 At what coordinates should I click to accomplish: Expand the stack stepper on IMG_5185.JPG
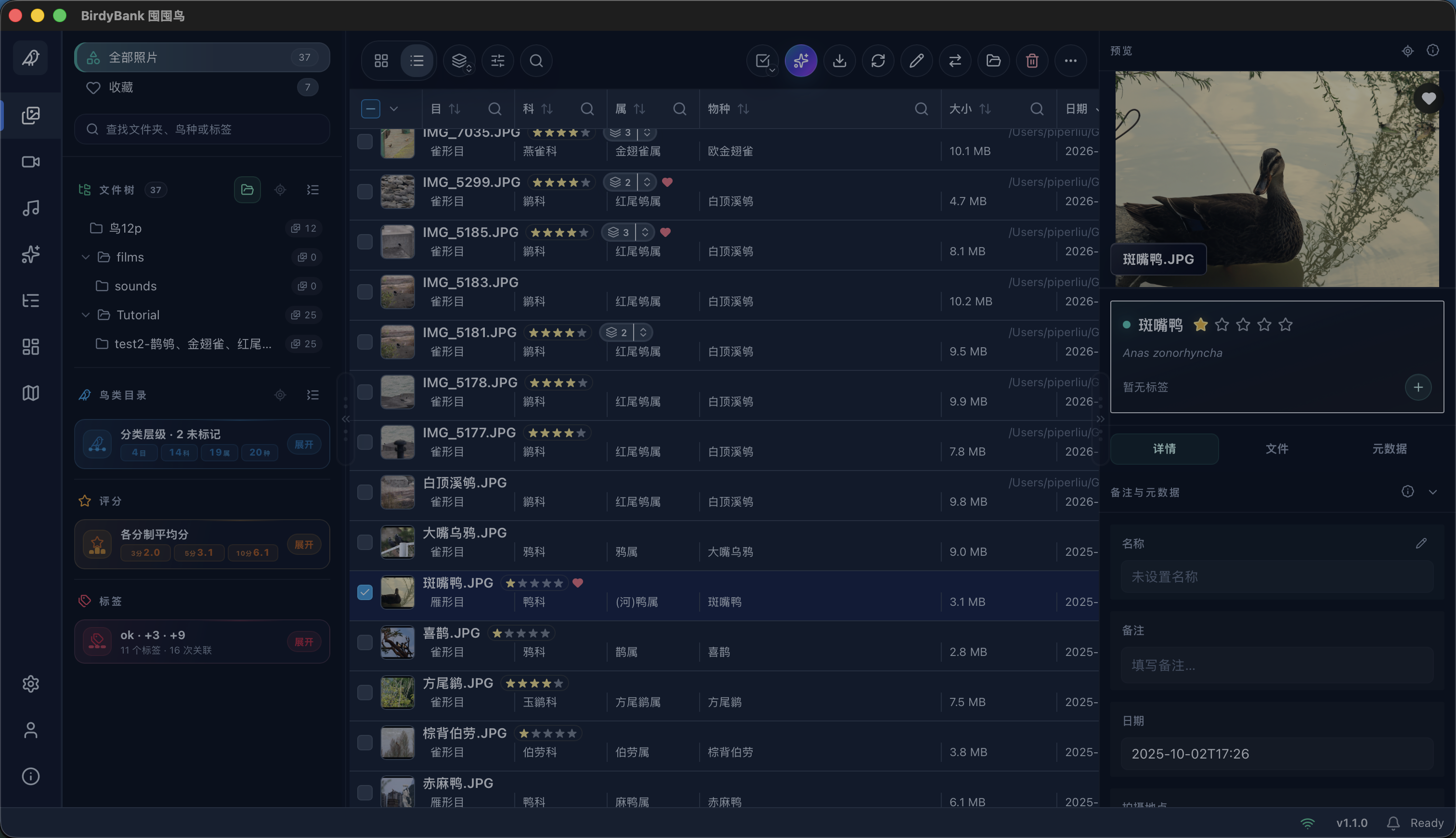tap(645, 232)
